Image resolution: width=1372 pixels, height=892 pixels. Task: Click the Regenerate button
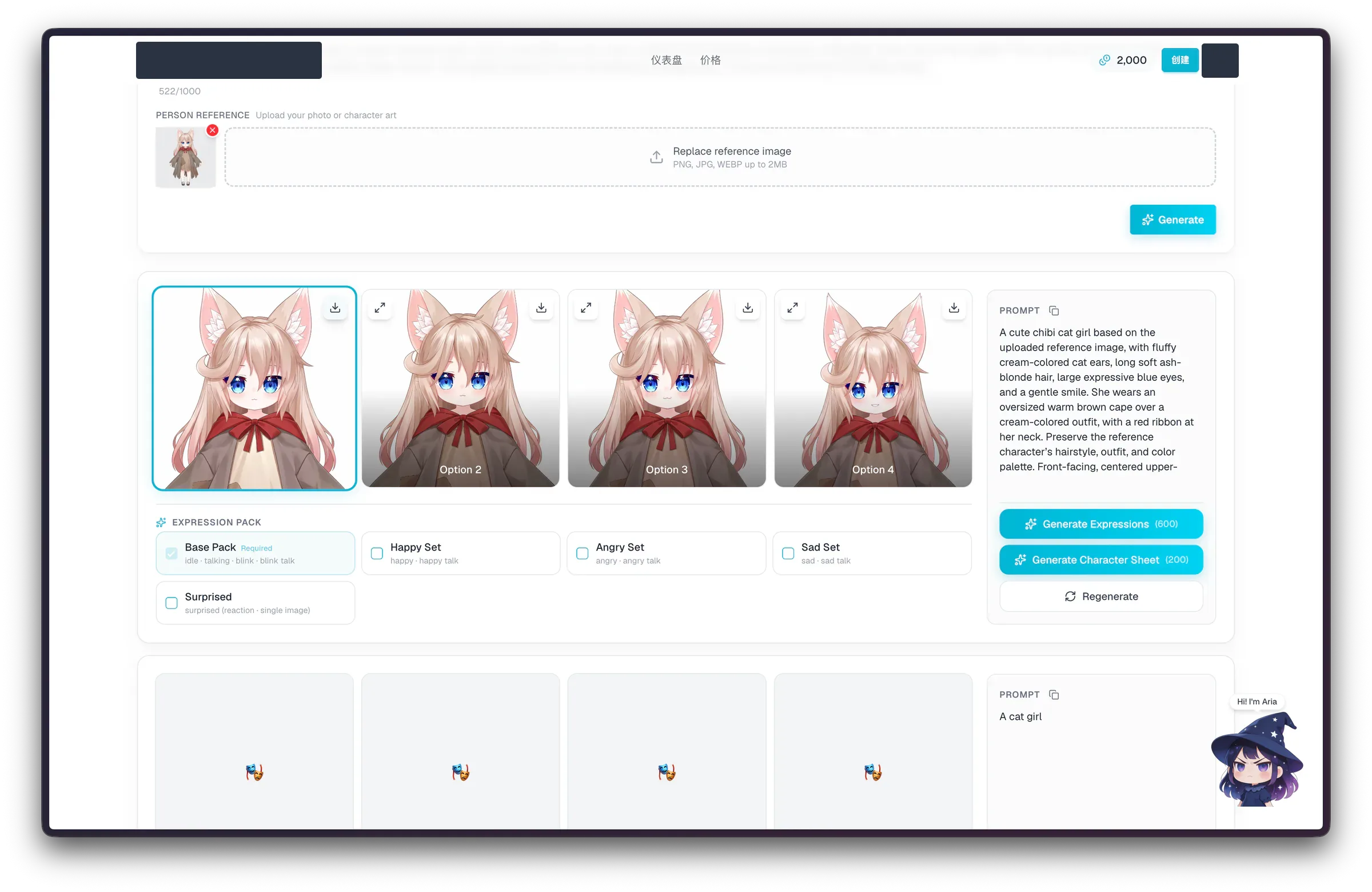(x=1101, y=596)
